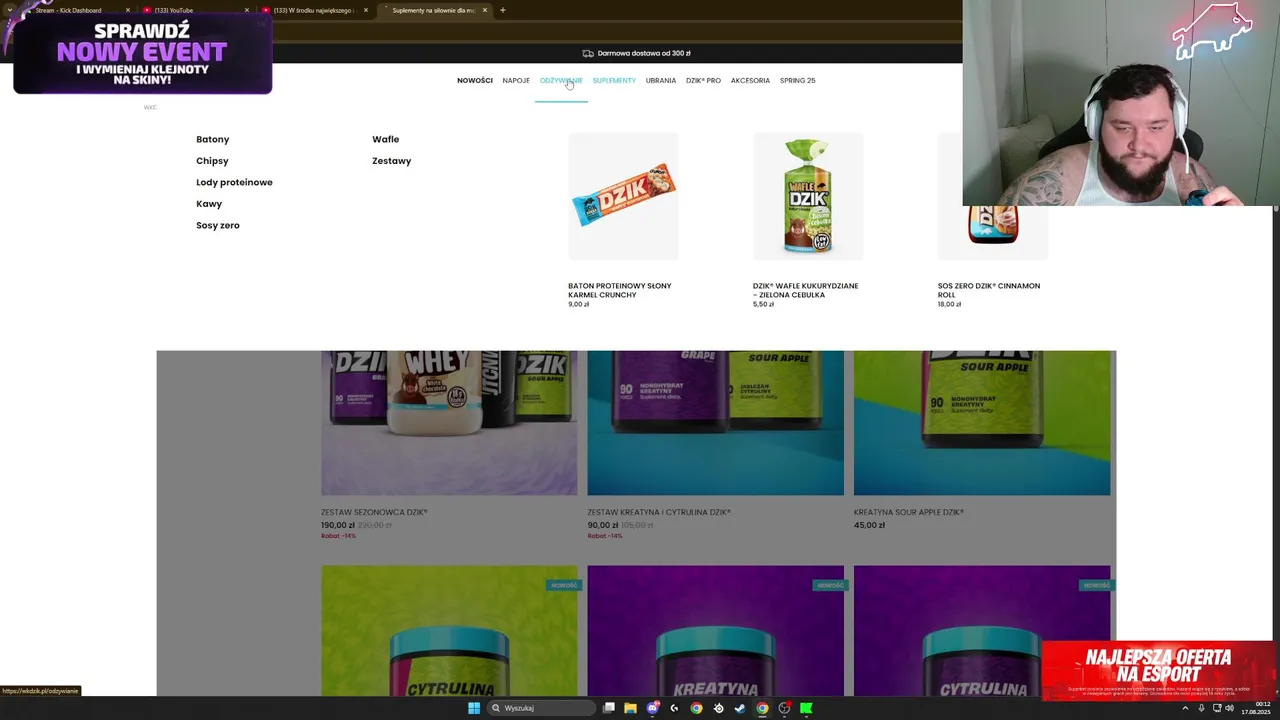Open Kreatyna i Cytrulina set product image
This screenshot has width=1280, height=720.
[x=715, y=423]
